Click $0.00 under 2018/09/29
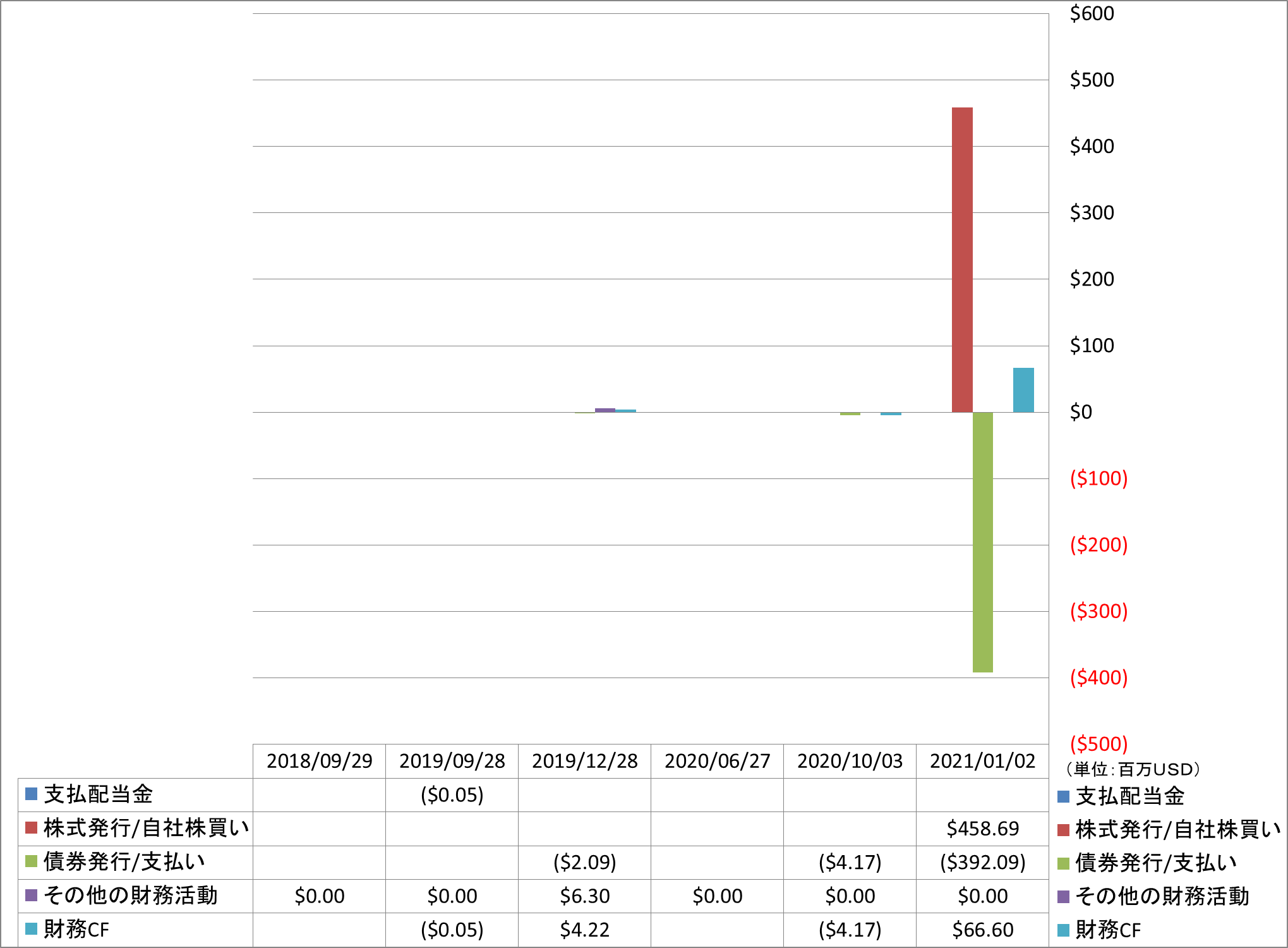 point(320,896)
